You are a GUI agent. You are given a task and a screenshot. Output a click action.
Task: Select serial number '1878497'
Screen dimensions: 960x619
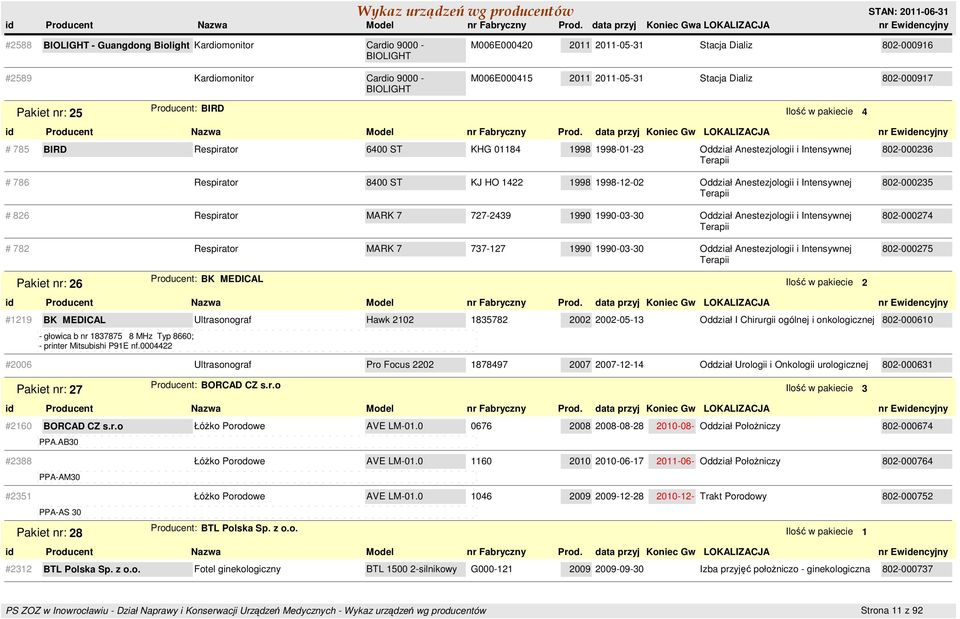point(489,365)
